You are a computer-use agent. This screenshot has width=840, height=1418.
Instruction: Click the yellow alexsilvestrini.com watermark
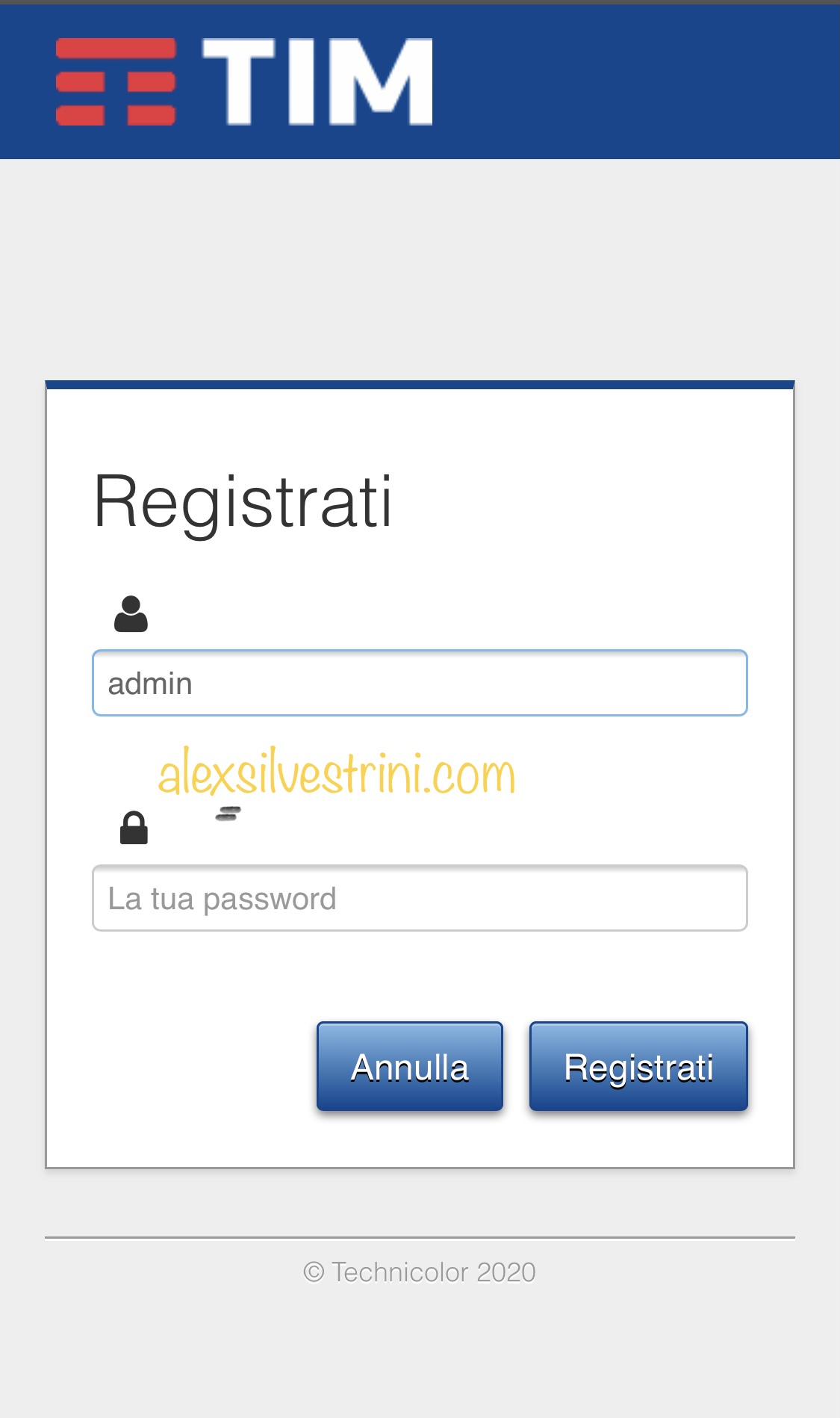[x=337, y=773]
